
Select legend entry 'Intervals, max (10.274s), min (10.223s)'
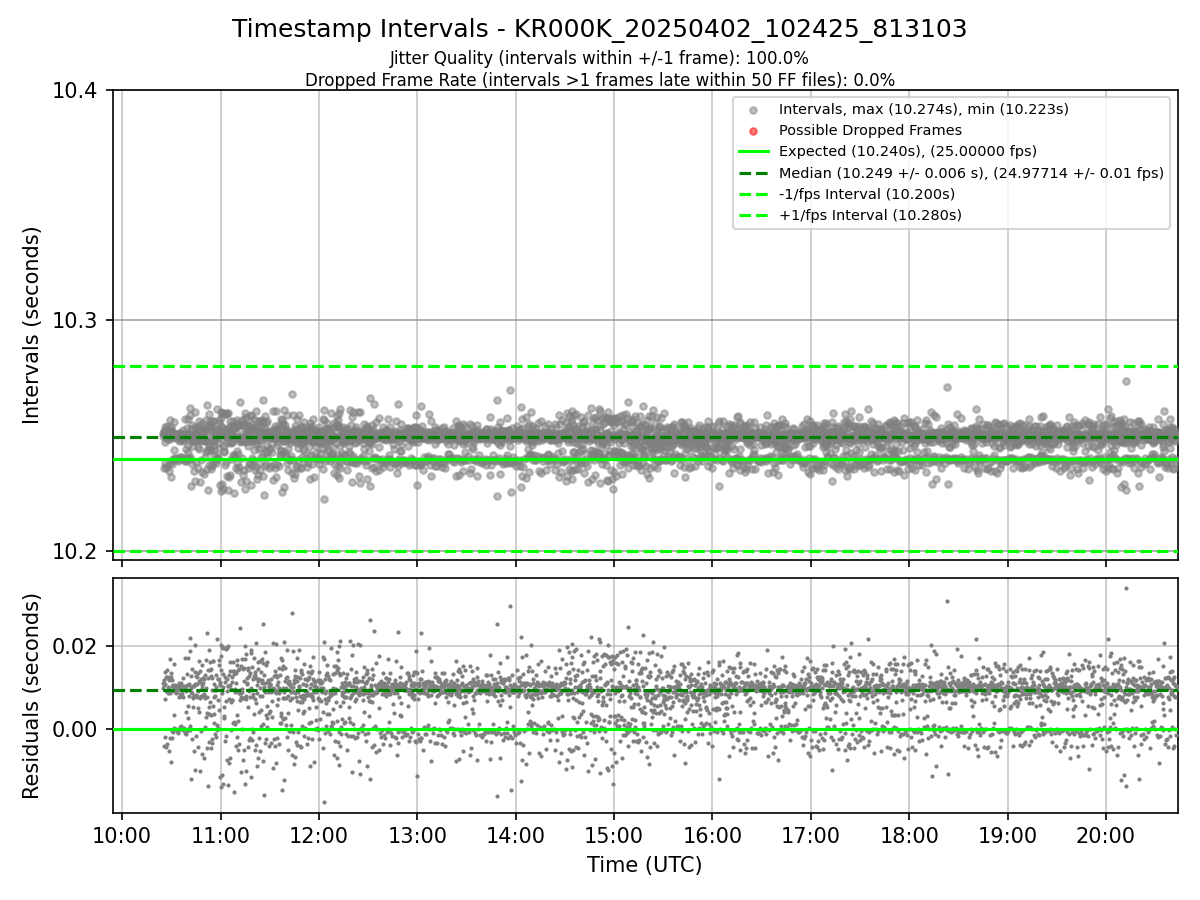pos(924,109)
